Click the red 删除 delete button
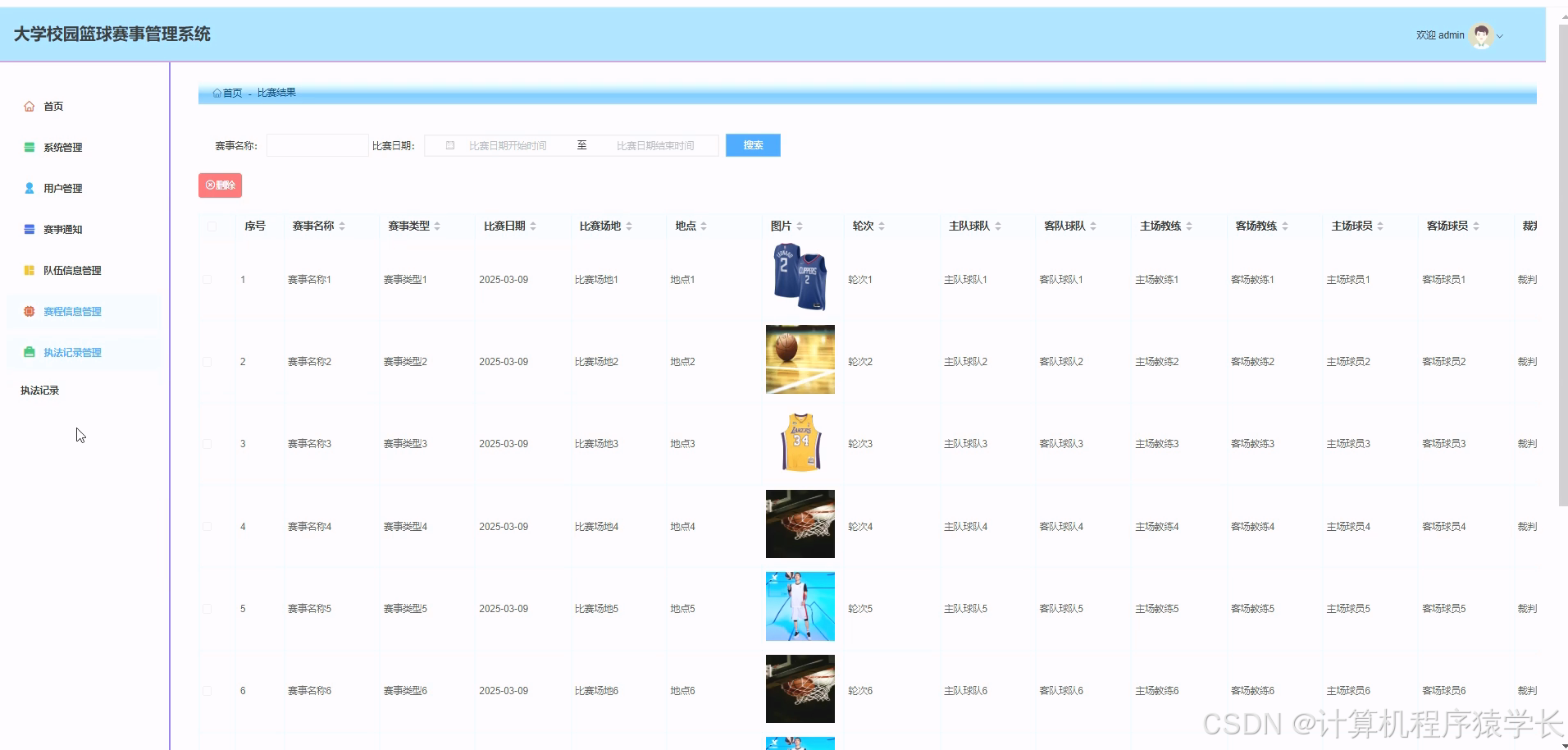This screenshot has height=750, width=1568. pyautogui.click(x=219, y=185)
